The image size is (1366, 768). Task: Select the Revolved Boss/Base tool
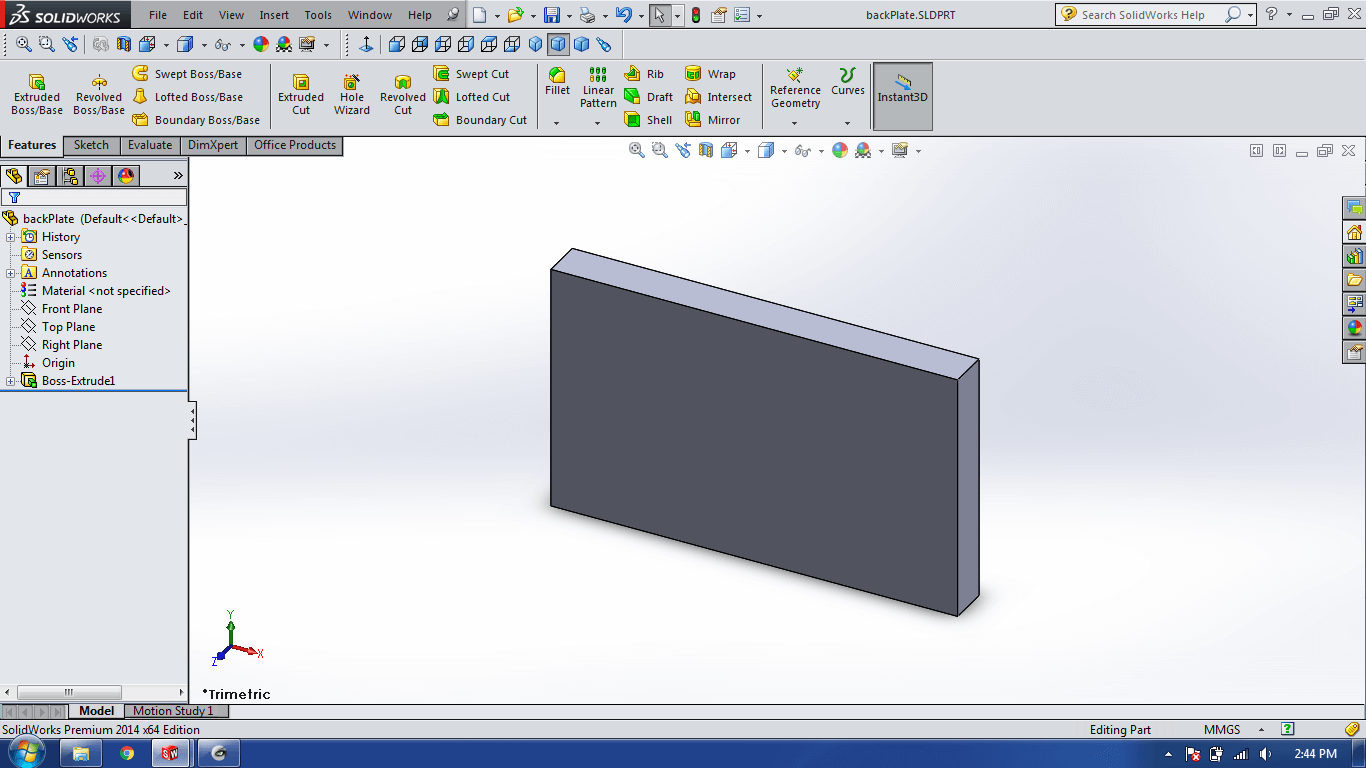click(x=99, y=95)
